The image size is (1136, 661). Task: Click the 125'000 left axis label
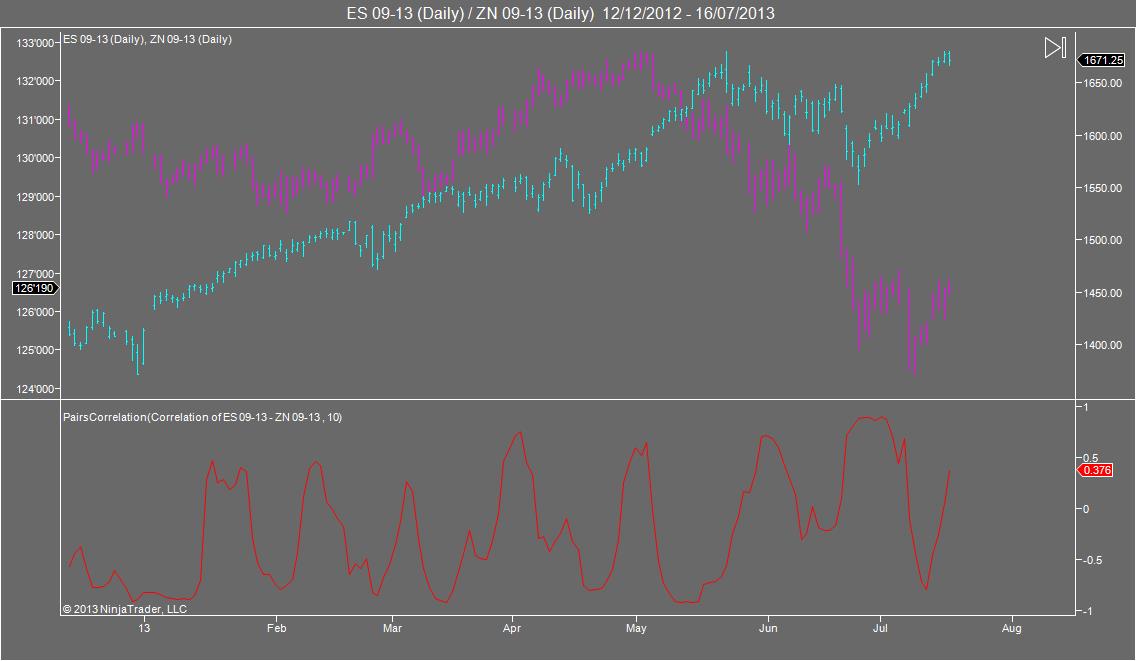click(x=35, y=350)
